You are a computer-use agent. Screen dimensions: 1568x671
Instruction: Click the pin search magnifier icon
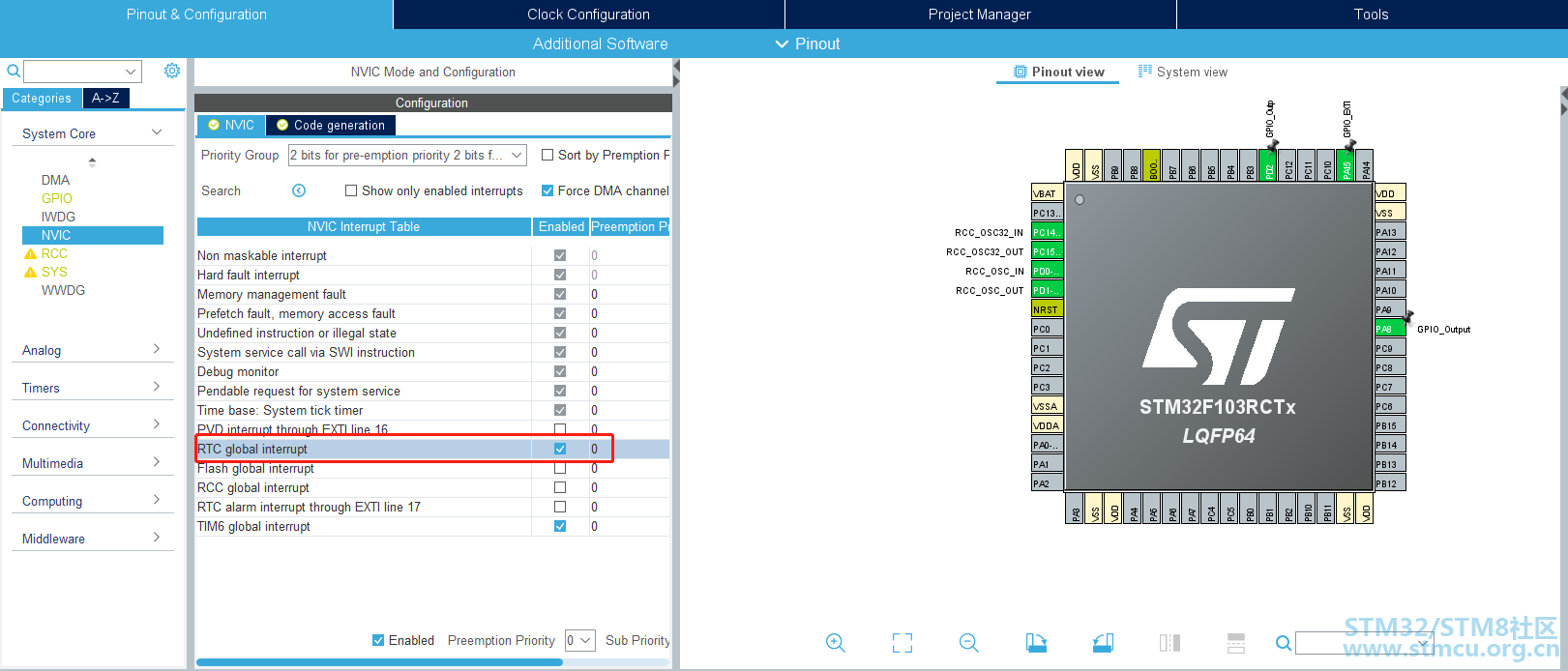click(1284, 643)
